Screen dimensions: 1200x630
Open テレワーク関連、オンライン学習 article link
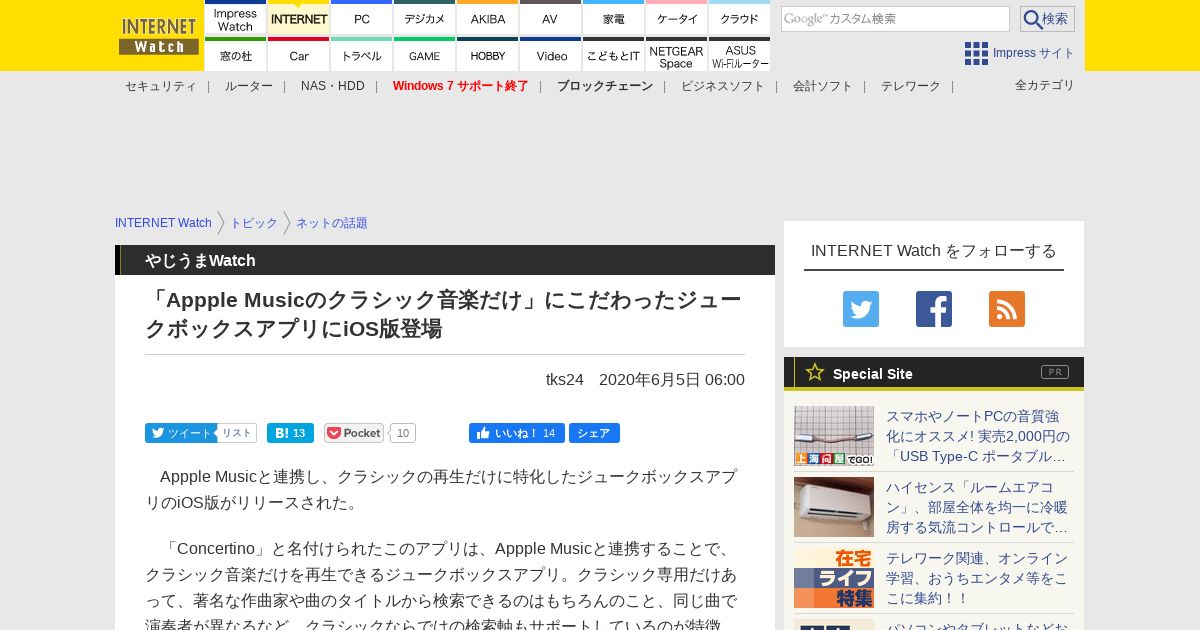pyautogui.click(x=977, y=578)
